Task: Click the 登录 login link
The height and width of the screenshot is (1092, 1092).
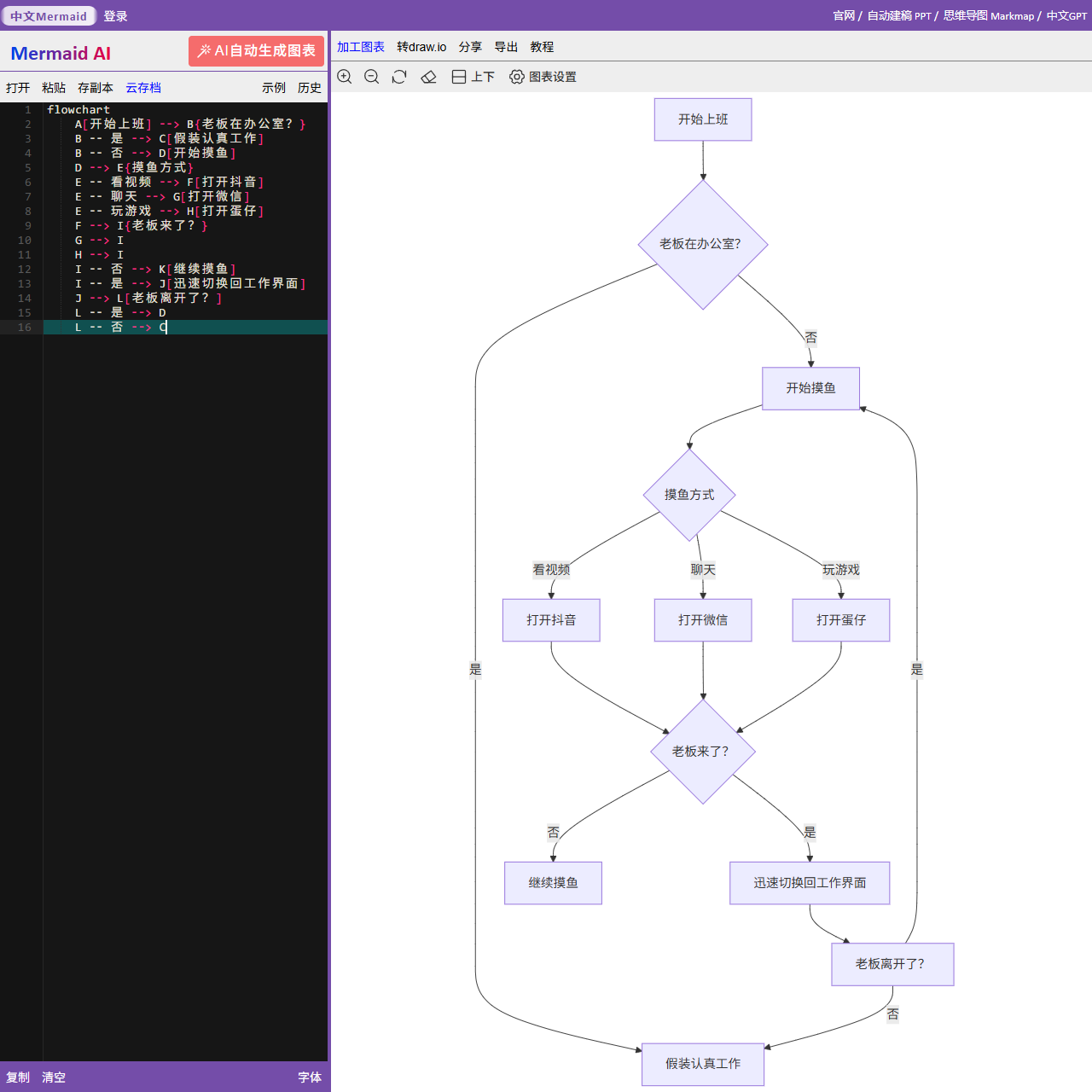Action: [x=115, y=16]
